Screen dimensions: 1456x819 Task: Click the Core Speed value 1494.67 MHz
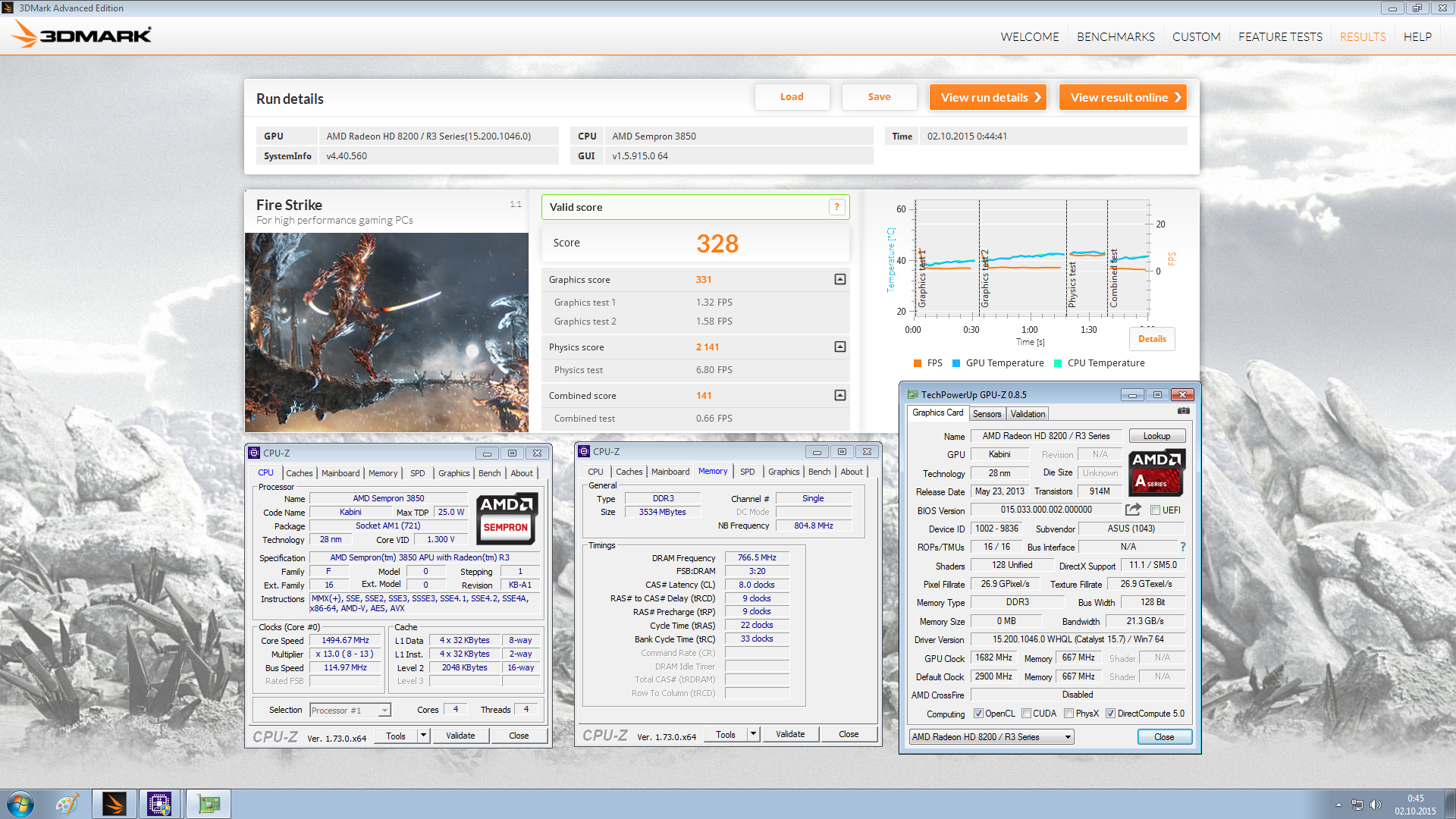[x=346, y=641]
